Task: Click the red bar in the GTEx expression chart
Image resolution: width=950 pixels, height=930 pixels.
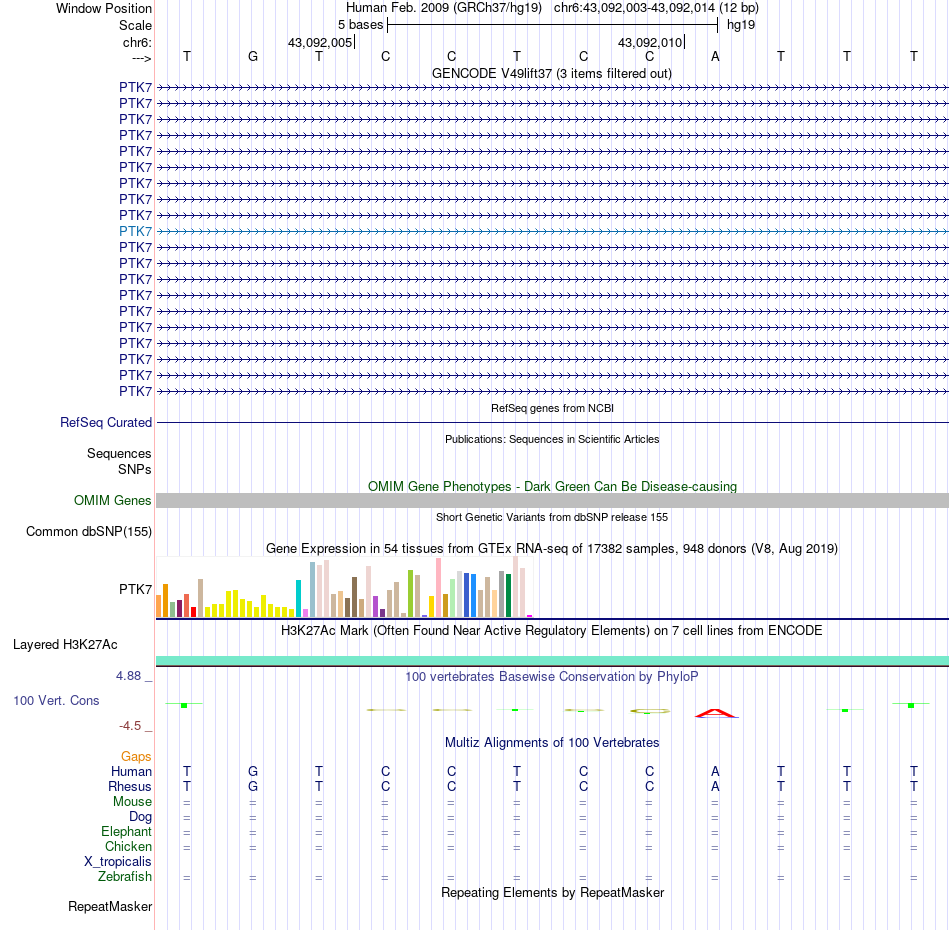Action: [x=193, y=612]
